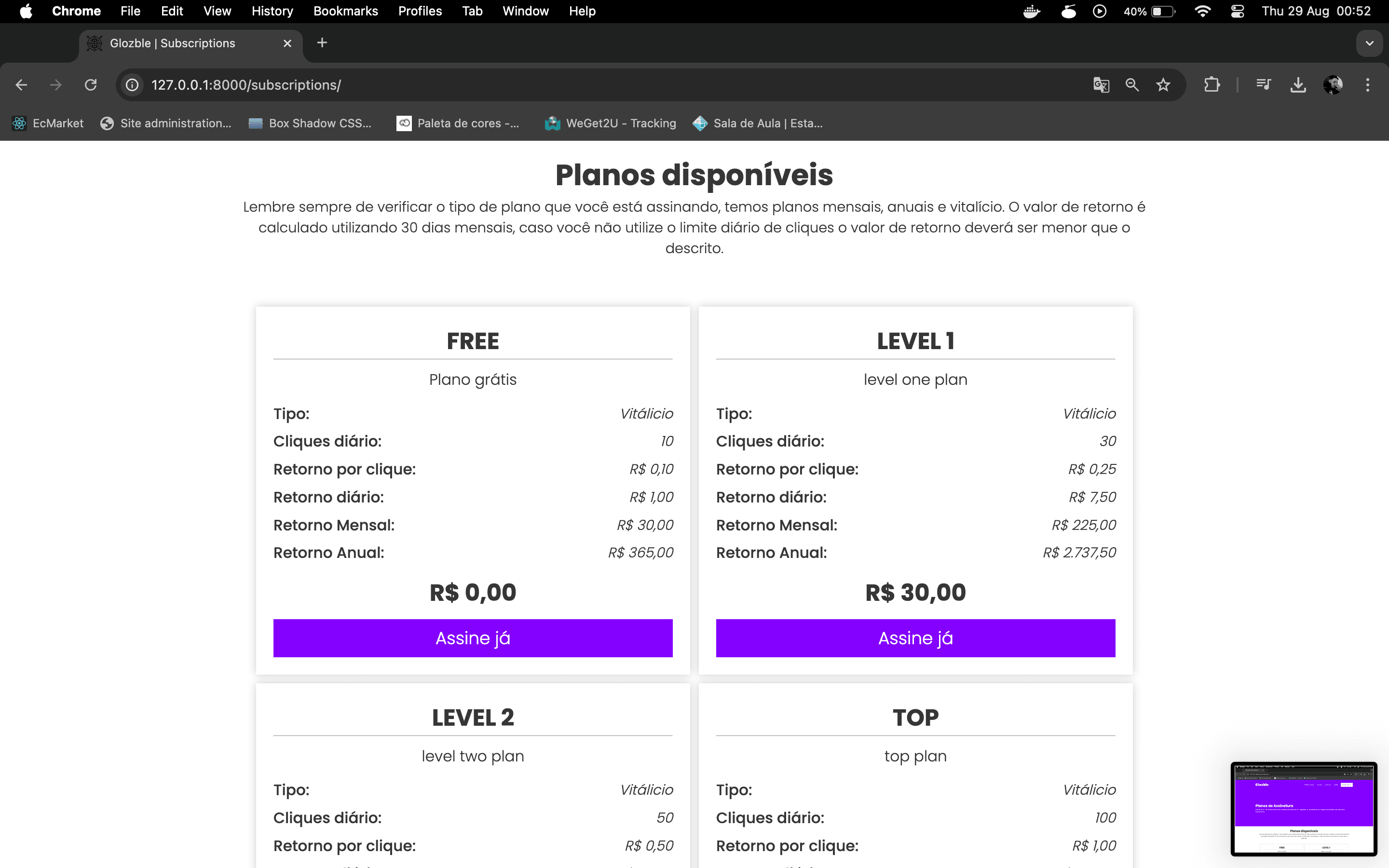1389x868 pixels.
Task: Click the zoom magnifier icon in address bar
Action: point(1132,85)
